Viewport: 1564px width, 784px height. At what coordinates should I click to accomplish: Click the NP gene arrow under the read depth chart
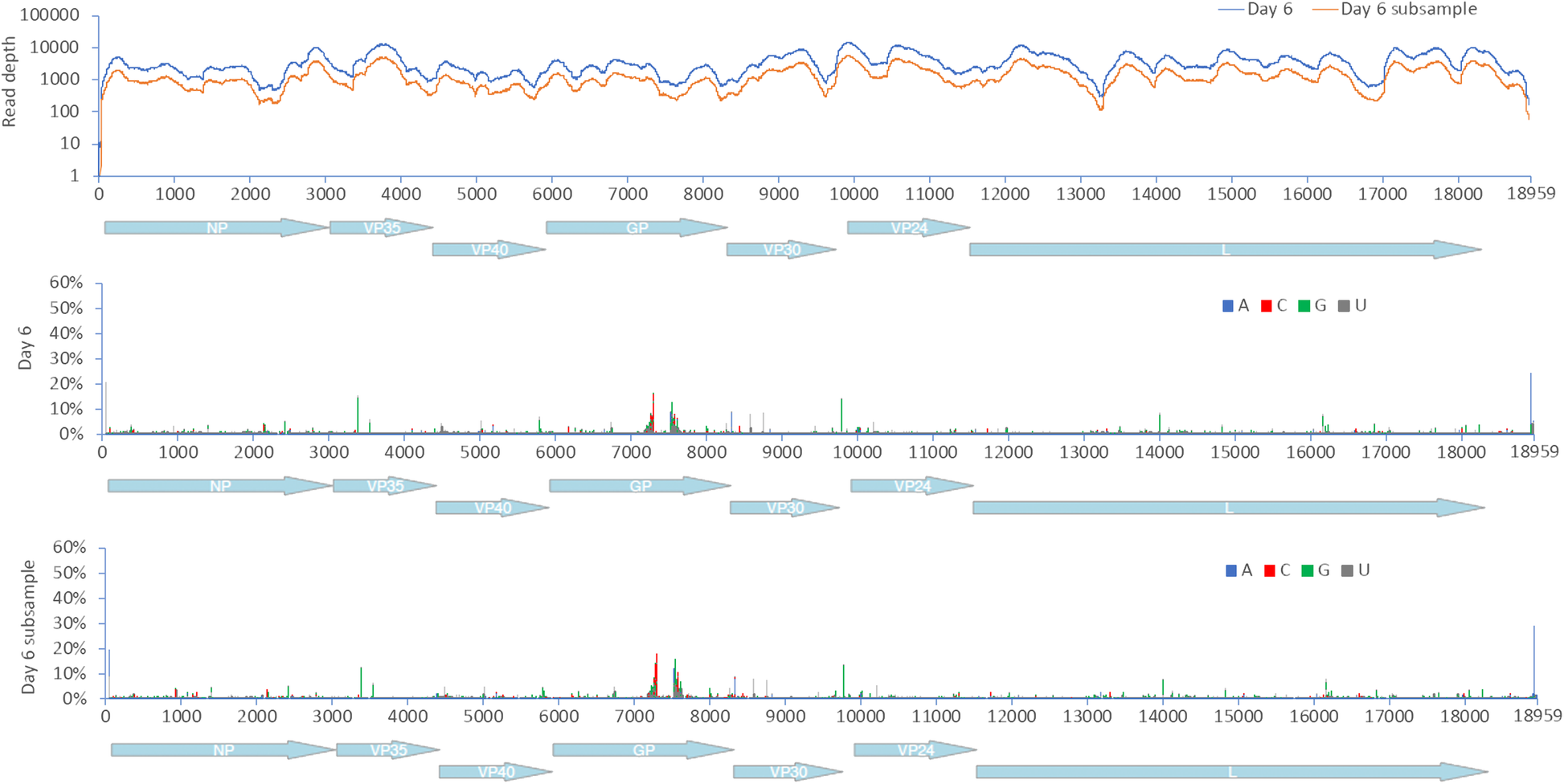[217, 228]
